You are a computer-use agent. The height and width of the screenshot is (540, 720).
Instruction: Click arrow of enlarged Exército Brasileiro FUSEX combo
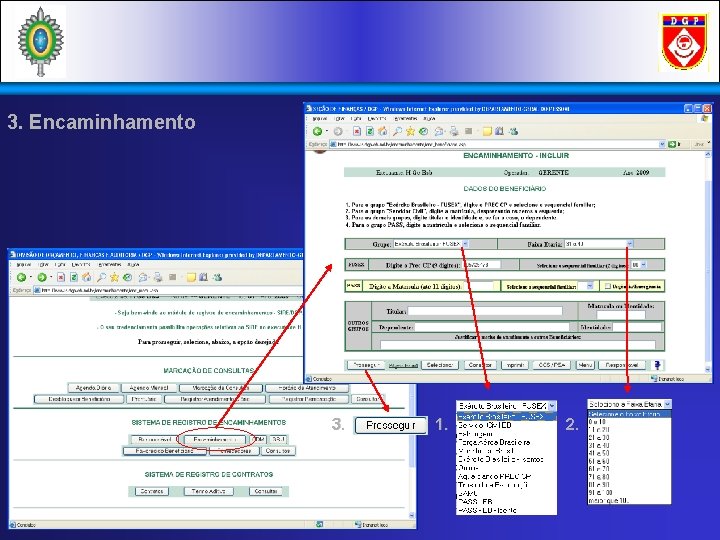tap(552, 406)
